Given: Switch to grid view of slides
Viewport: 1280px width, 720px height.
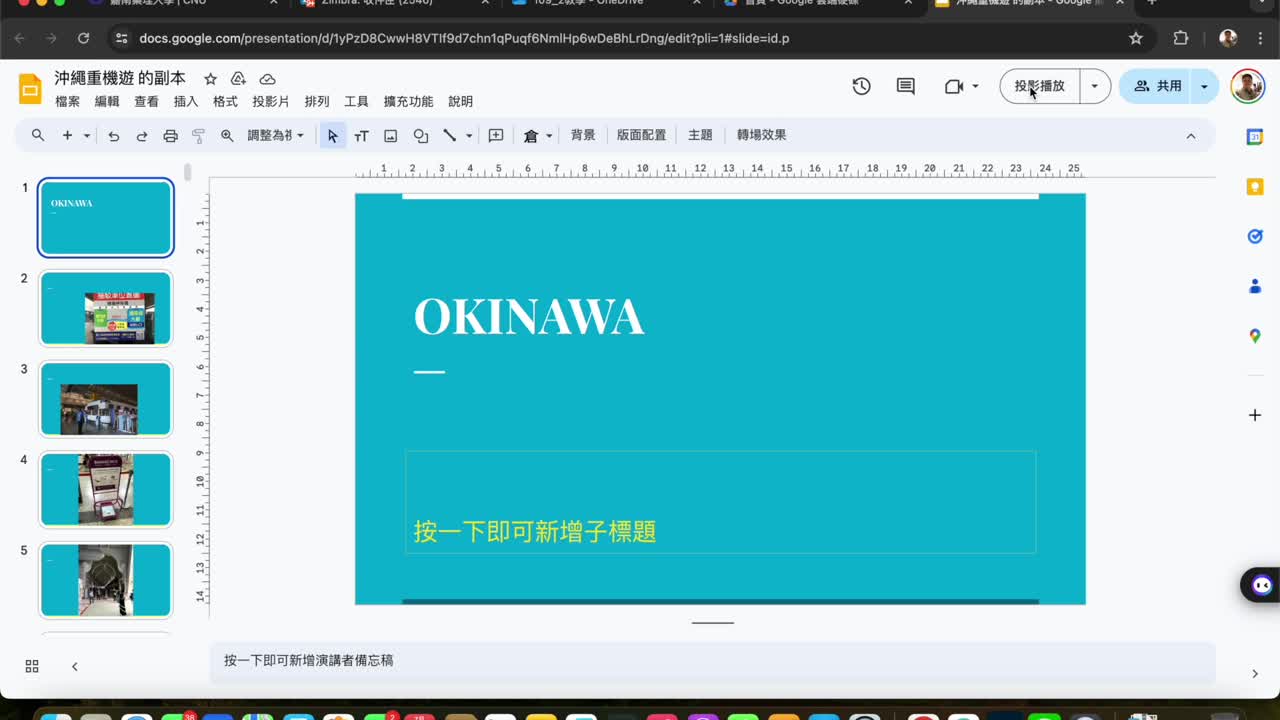Looking at the screenshot, I should tap(32, 666).
